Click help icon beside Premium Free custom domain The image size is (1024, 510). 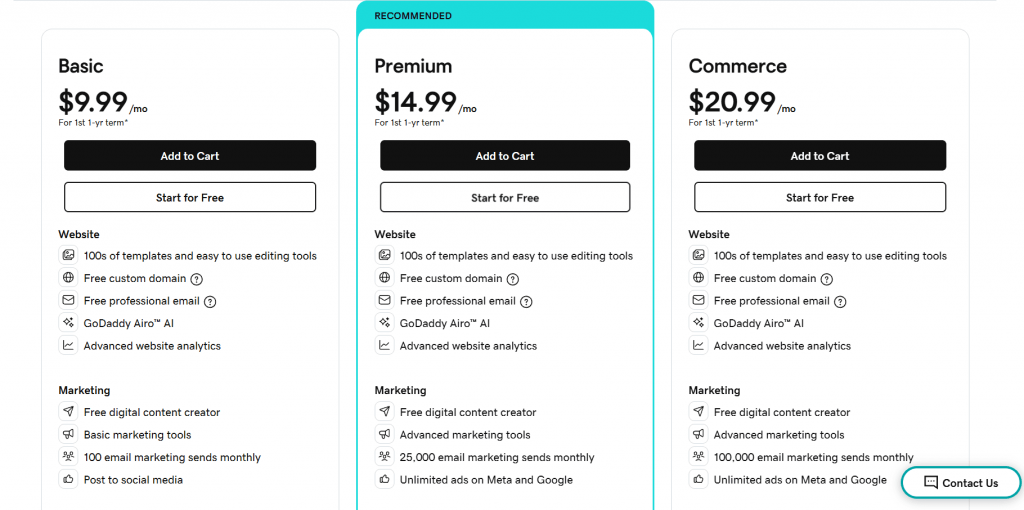(513, 279)
